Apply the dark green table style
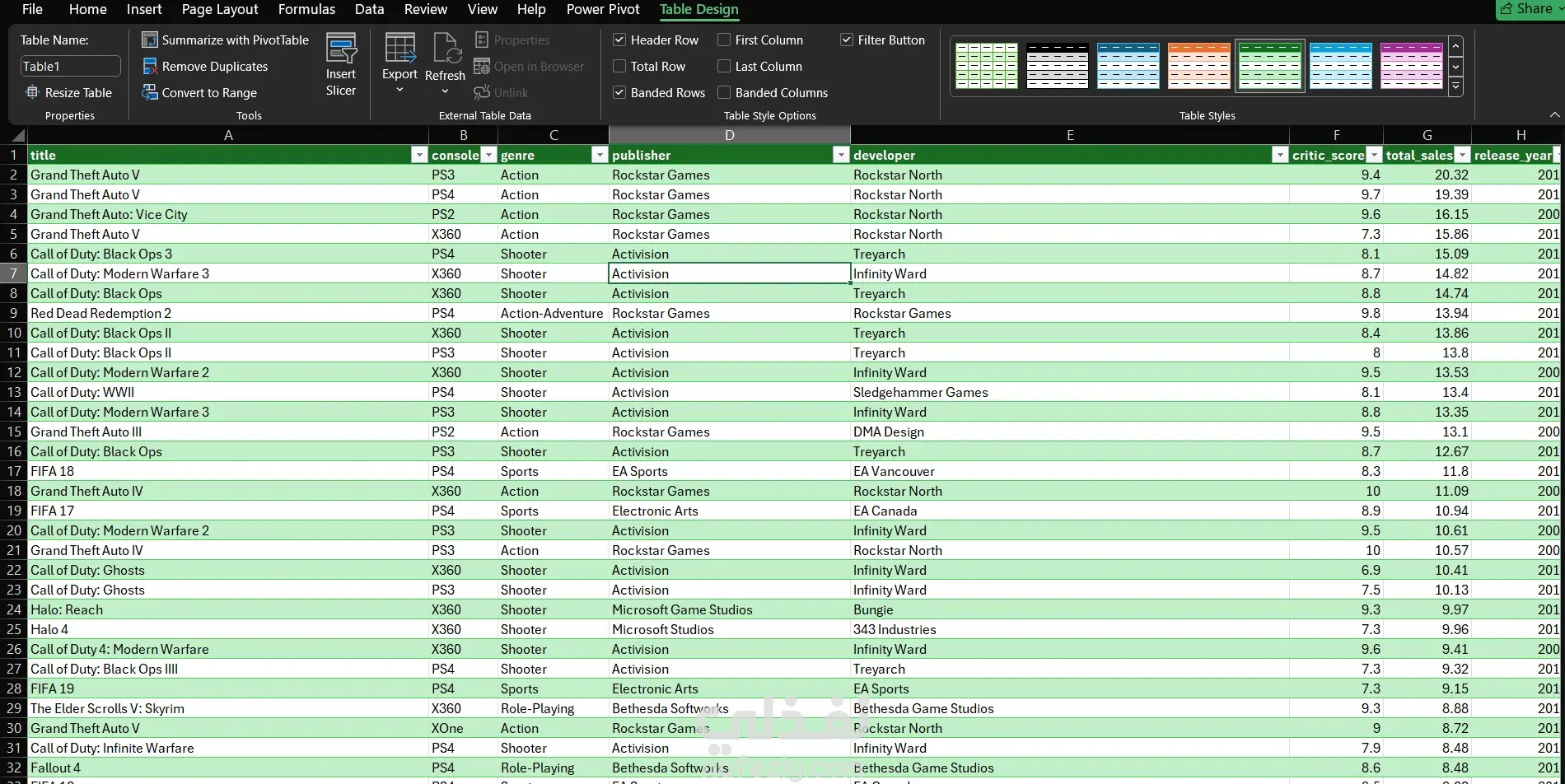The image size is (1565, 784). click(1270, 66)
